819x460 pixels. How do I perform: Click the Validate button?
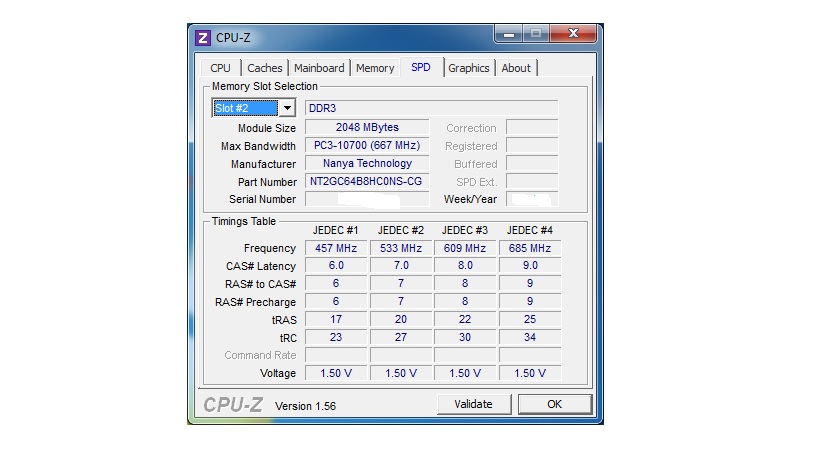tap(474, 404)
